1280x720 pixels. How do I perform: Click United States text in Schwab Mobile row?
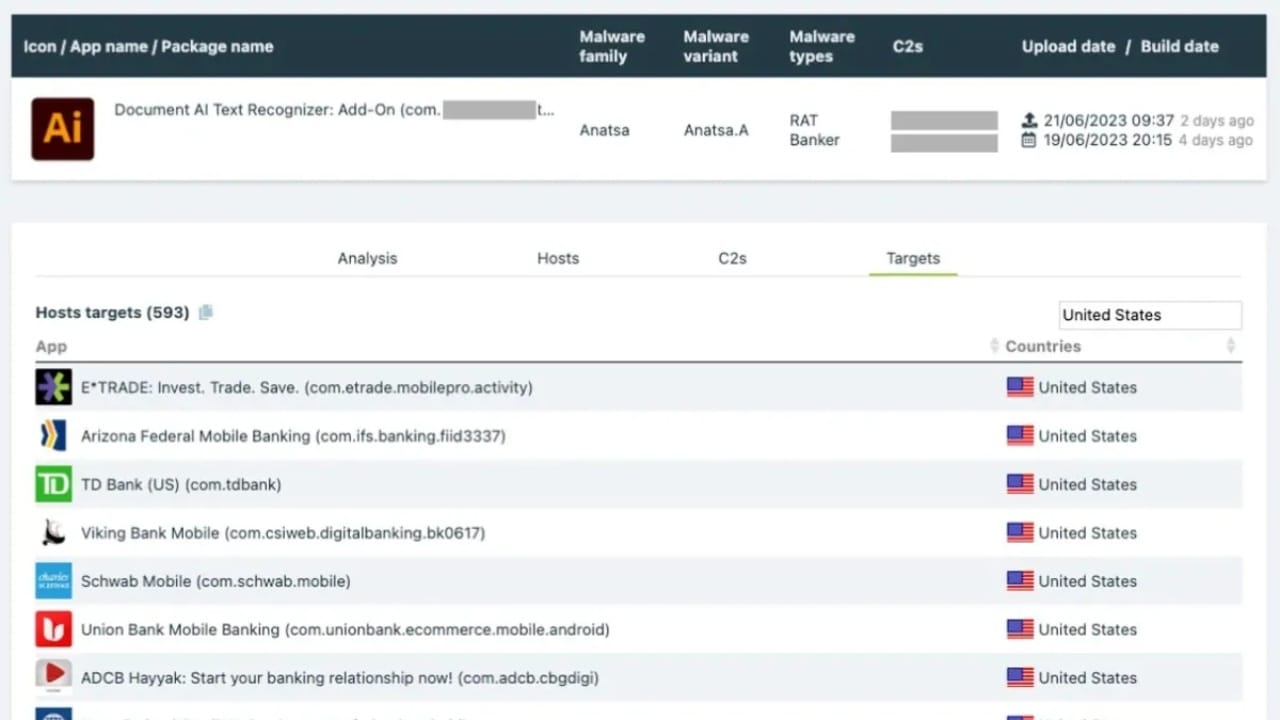[x=1088, y=581]
